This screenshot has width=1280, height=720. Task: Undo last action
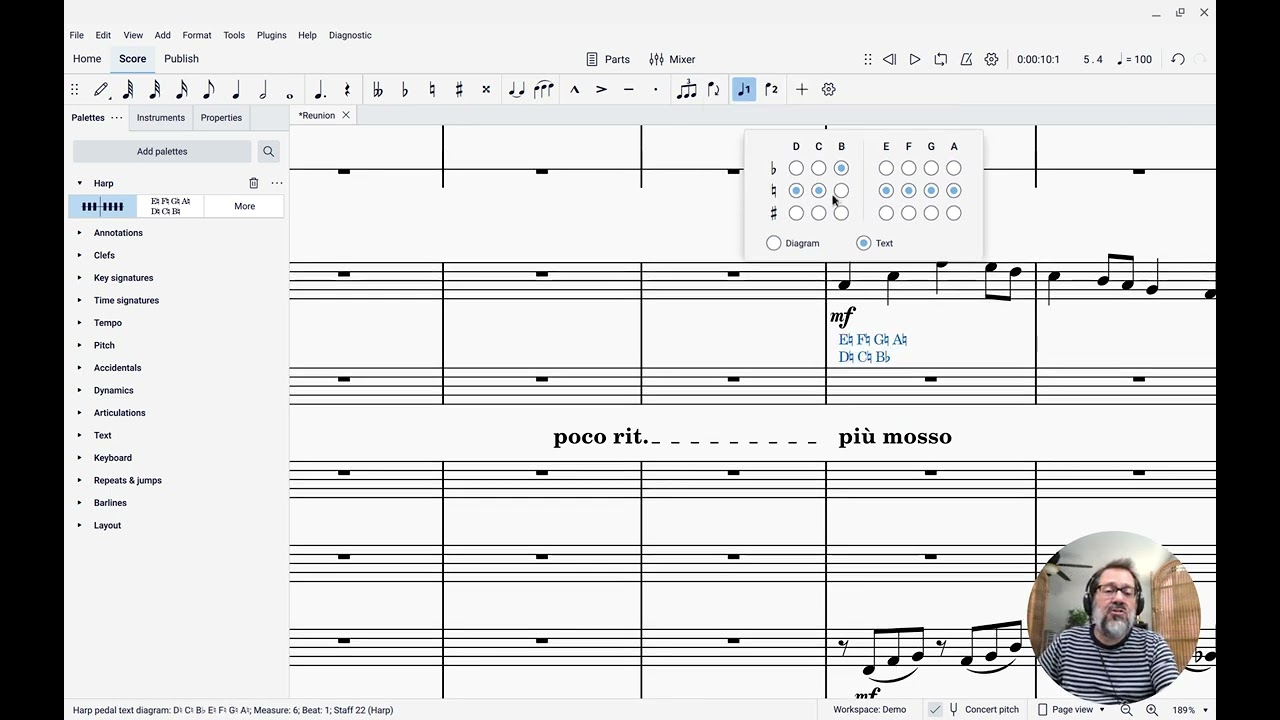pyautogui.click(x=1178, y=59)
